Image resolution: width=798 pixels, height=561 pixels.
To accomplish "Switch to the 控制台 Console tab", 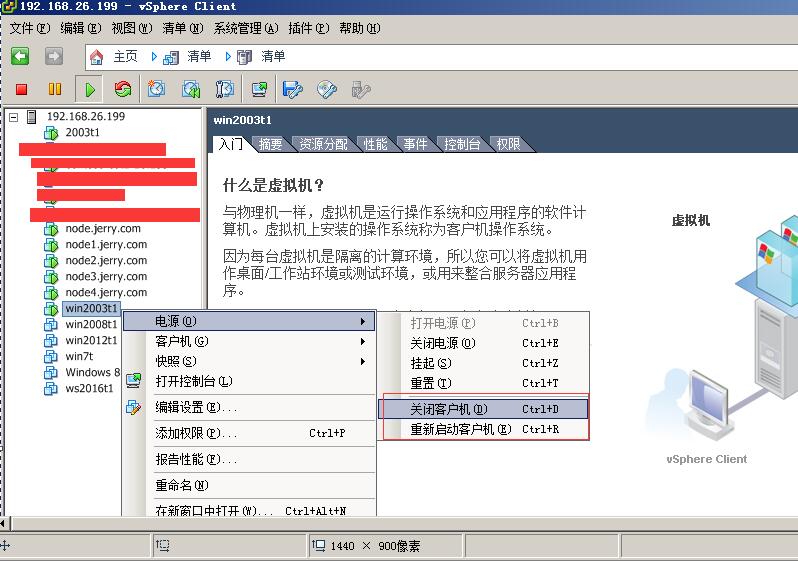I will click(x=462, y=145).
